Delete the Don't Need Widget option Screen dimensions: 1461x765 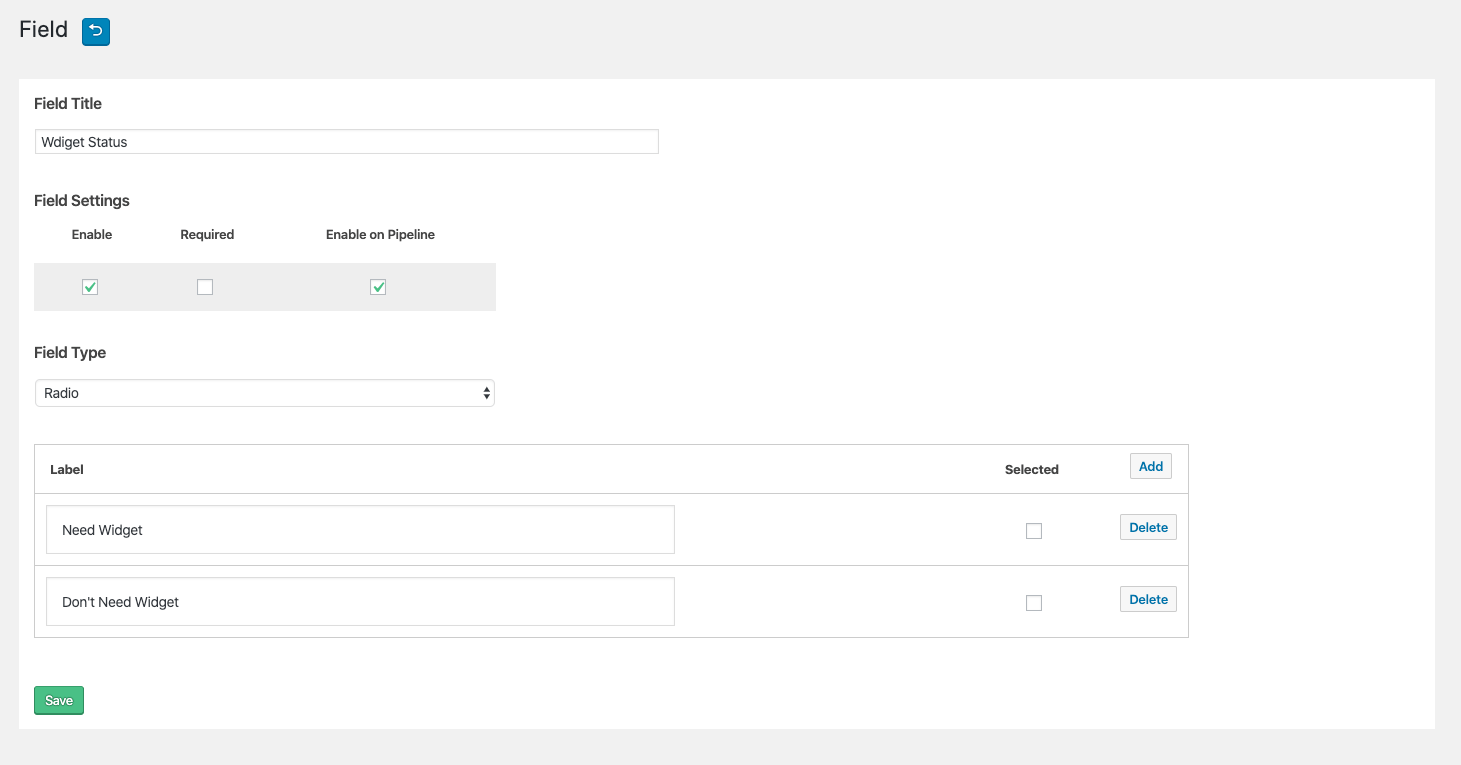[1148, 599]
